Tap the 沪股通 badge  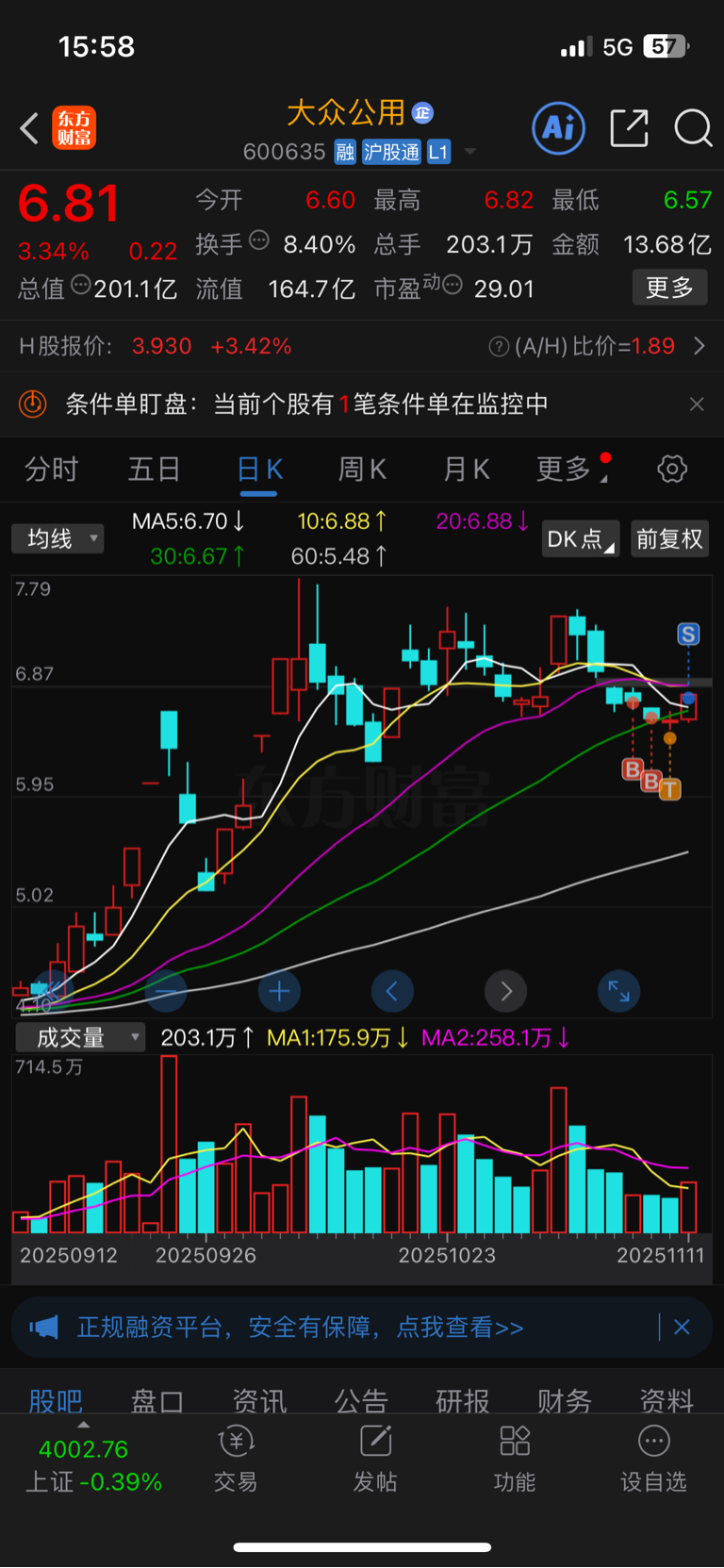tap(391, 152)
